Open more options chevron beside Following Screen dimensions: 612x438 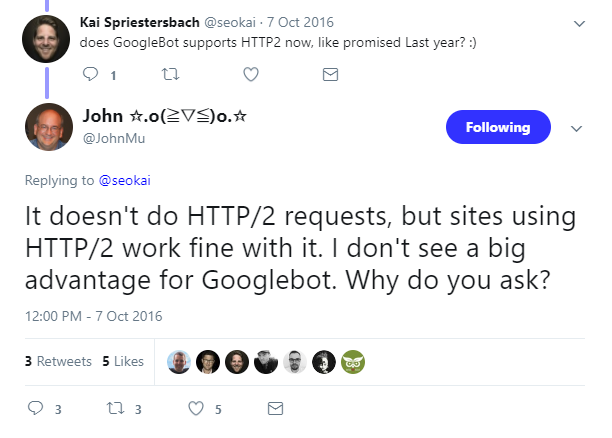point(575,128)
